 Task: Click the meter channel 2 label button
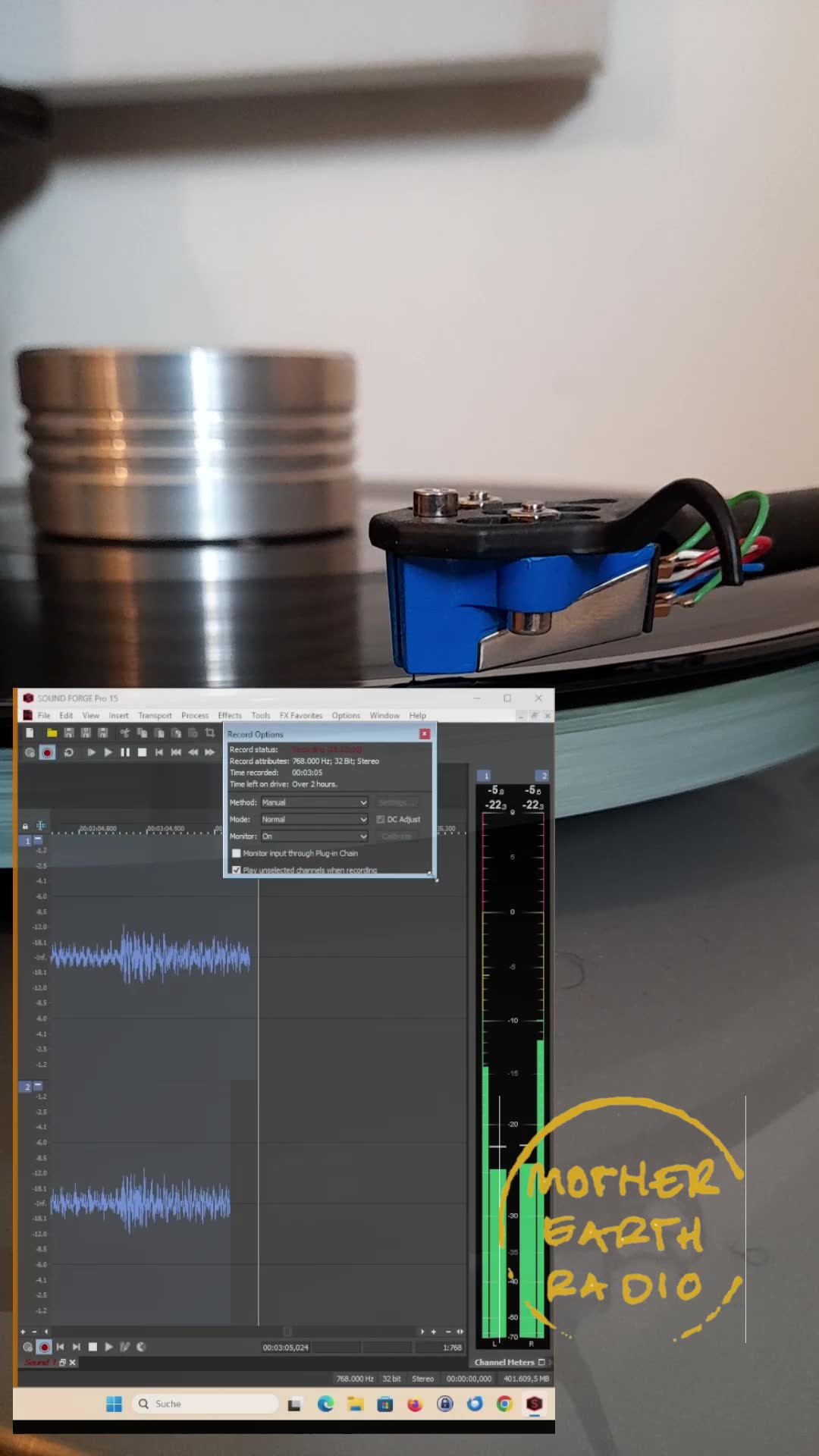click(x=542, y=776)
